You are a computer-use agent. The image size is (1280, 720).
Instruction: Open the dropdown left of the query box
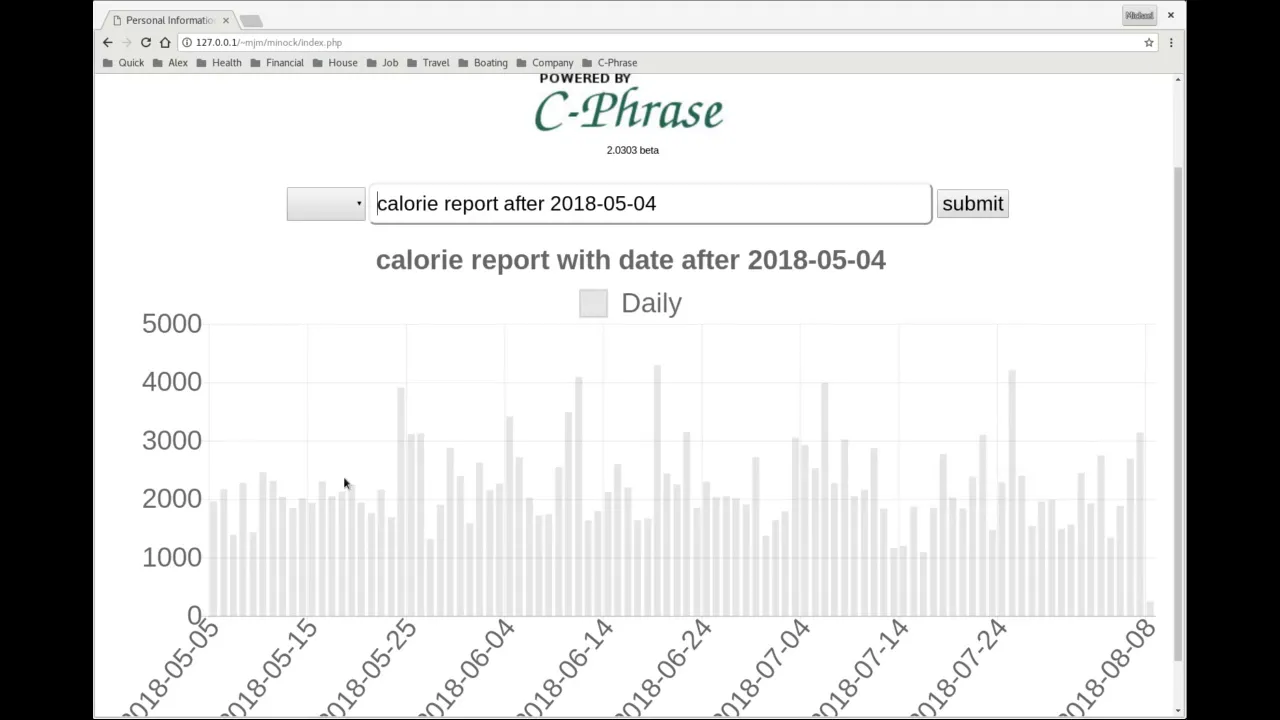[326, 204]
